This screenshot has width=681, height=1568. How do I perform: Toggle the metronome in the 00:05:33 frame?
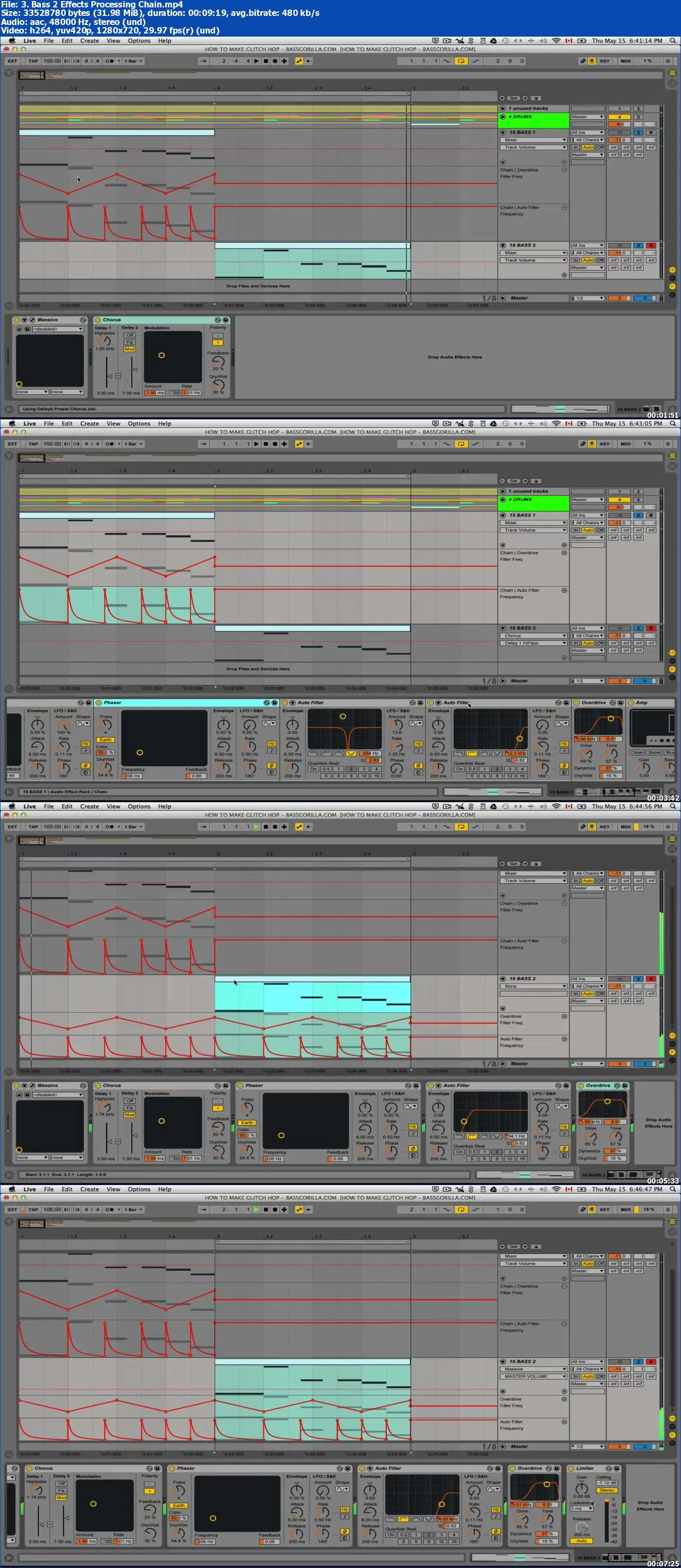109,827
